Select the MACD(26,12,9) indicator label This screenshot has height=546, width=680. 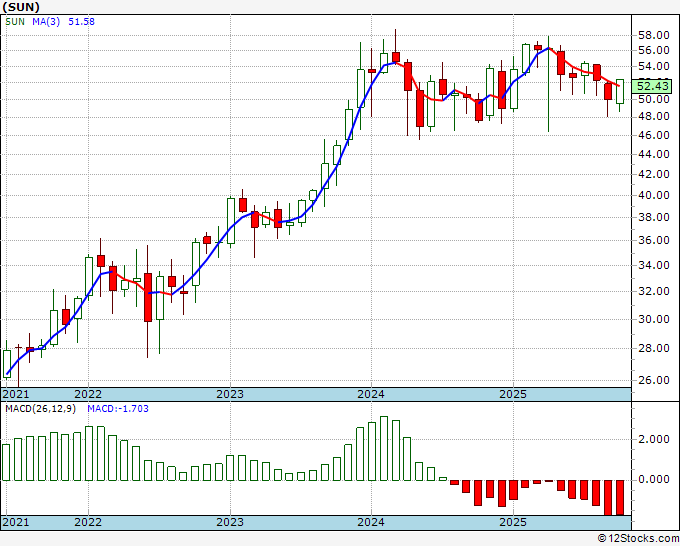click(40, 409)
